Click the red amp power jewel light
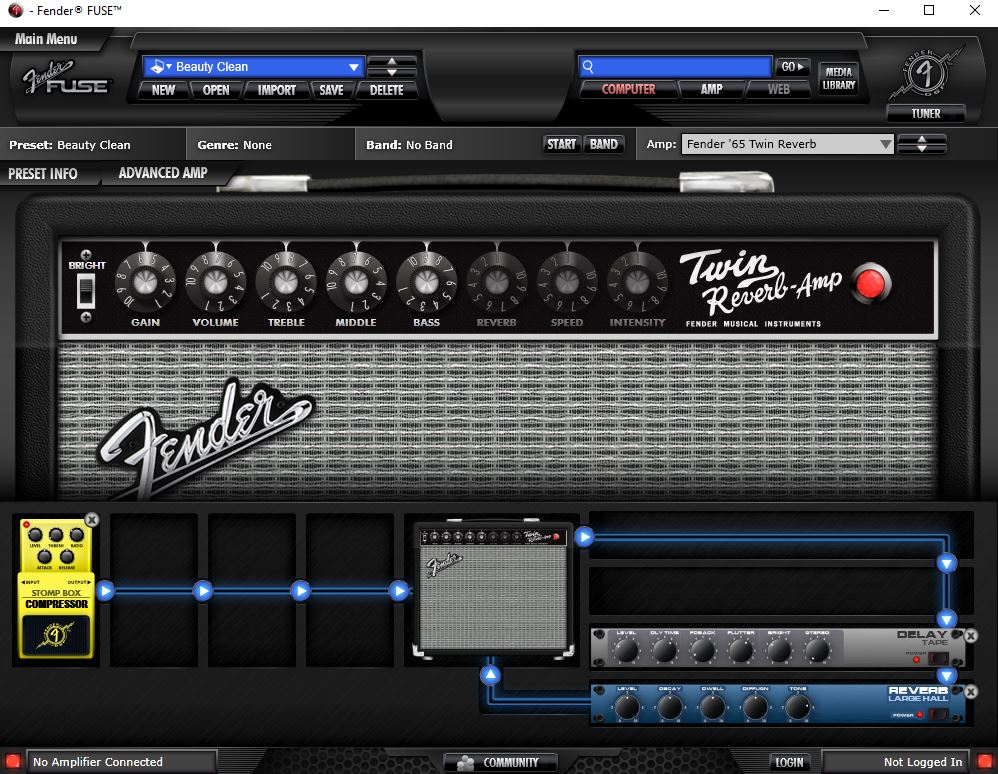Viewport: 998px width, 774px height. tap(871, 285)
